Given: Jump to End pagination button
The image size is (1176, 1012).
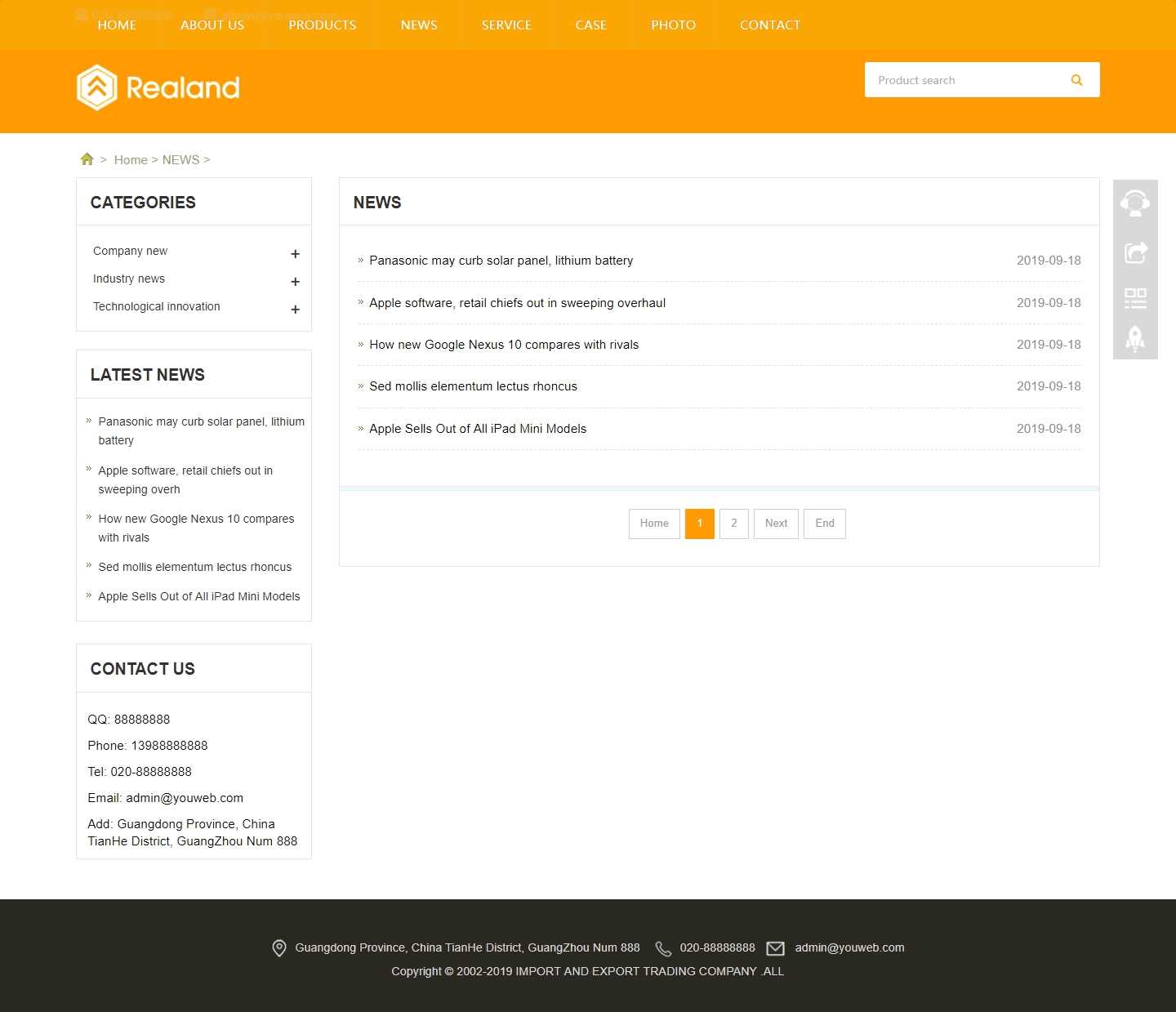Looking at the screenshot, I should pos(824,524).
